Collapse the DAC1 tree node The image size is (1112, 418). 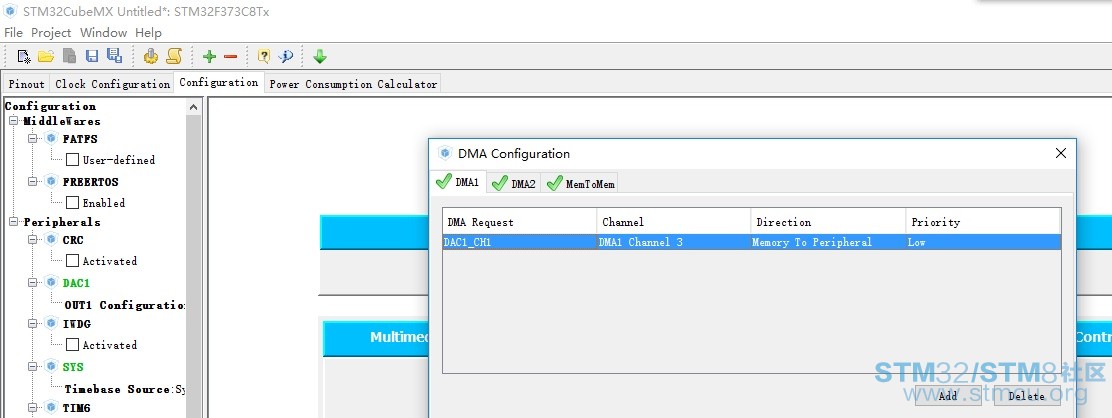point(33,282)
